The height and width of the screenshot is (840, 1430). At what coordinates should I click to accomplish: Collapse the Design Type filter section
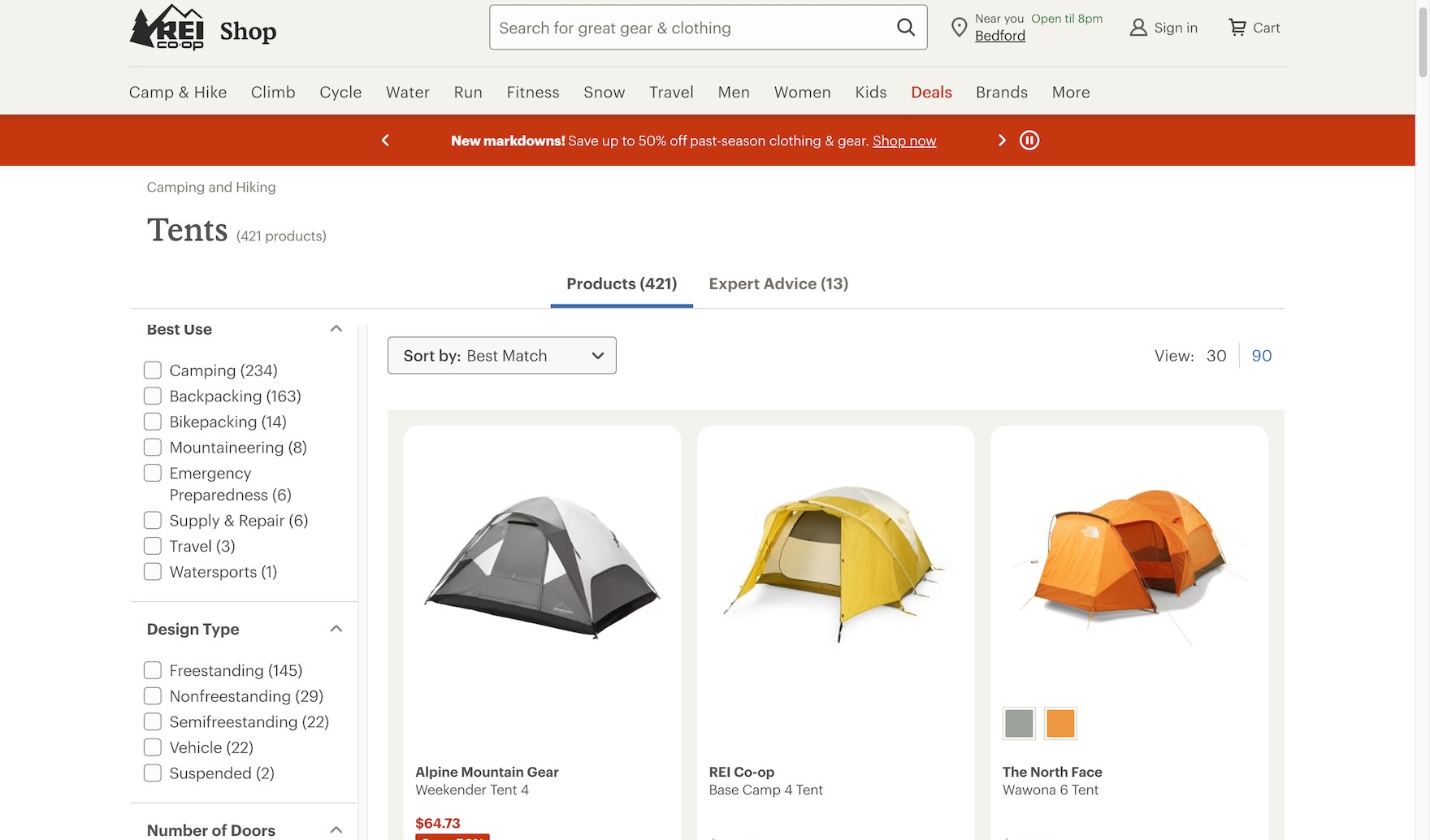pos(336,629)
